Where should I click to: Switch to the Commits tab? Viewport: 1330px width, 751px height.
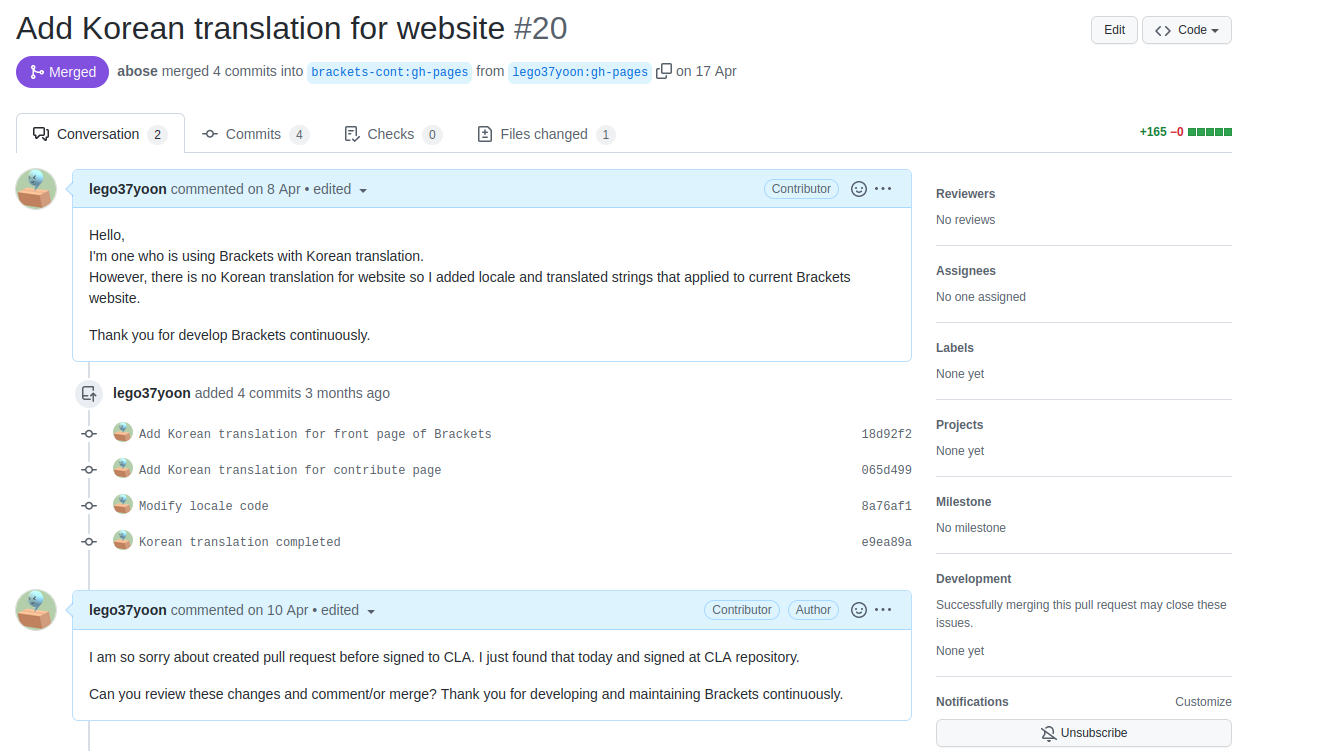252,133
